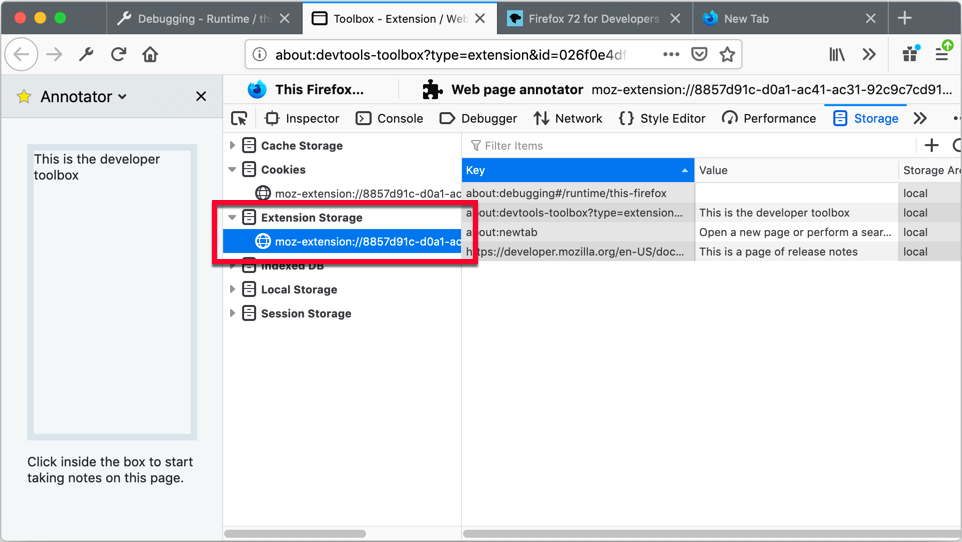Go back using the browser back arrow

[x=21, y=55]
